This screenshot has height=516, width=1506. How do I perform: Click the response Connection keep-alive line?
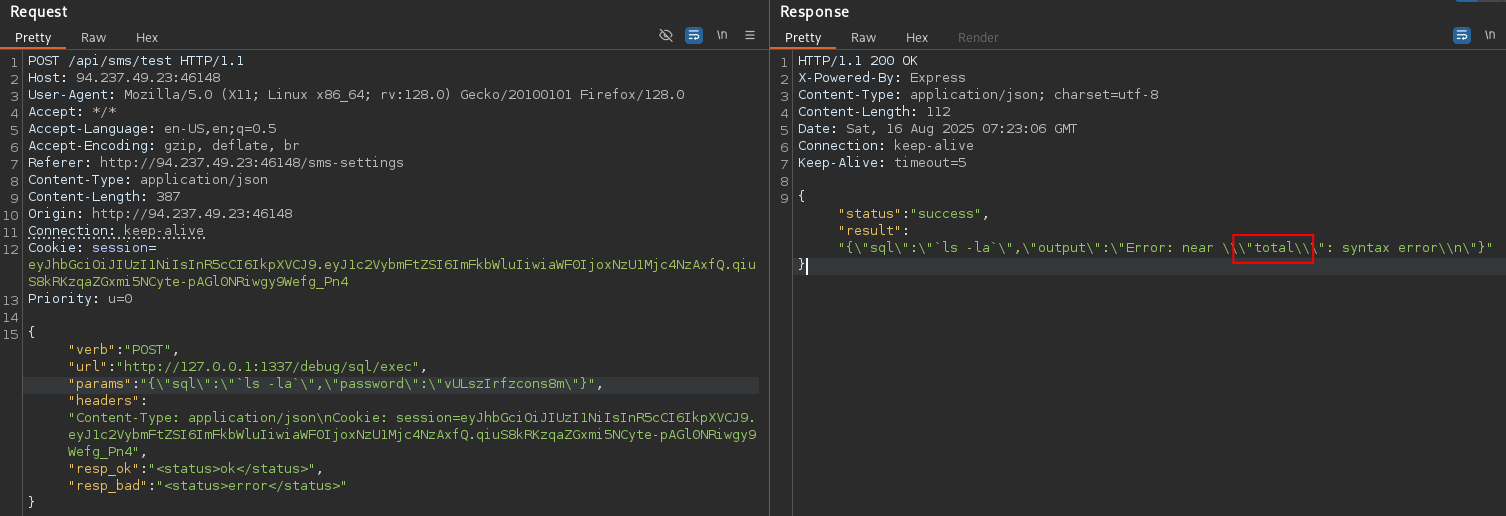pos(886,145)
